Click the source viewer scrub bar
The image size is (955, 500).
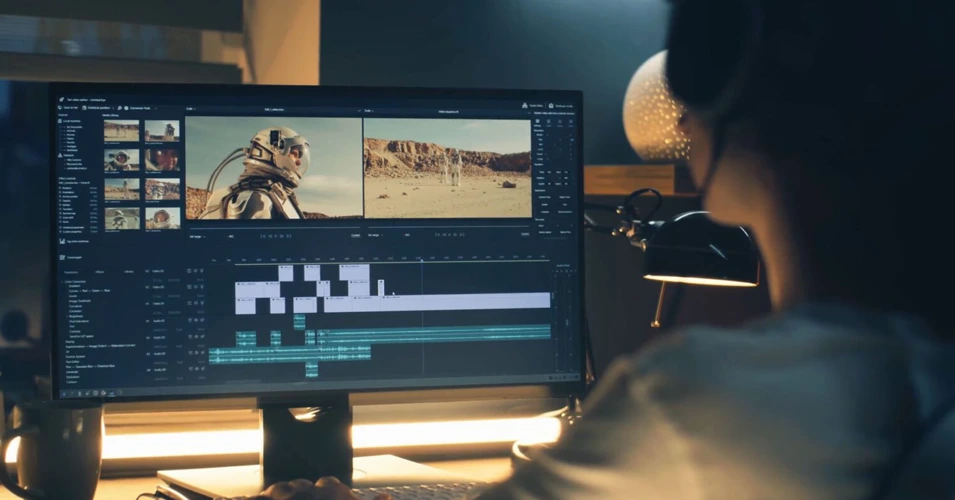[x=275, y=228]
